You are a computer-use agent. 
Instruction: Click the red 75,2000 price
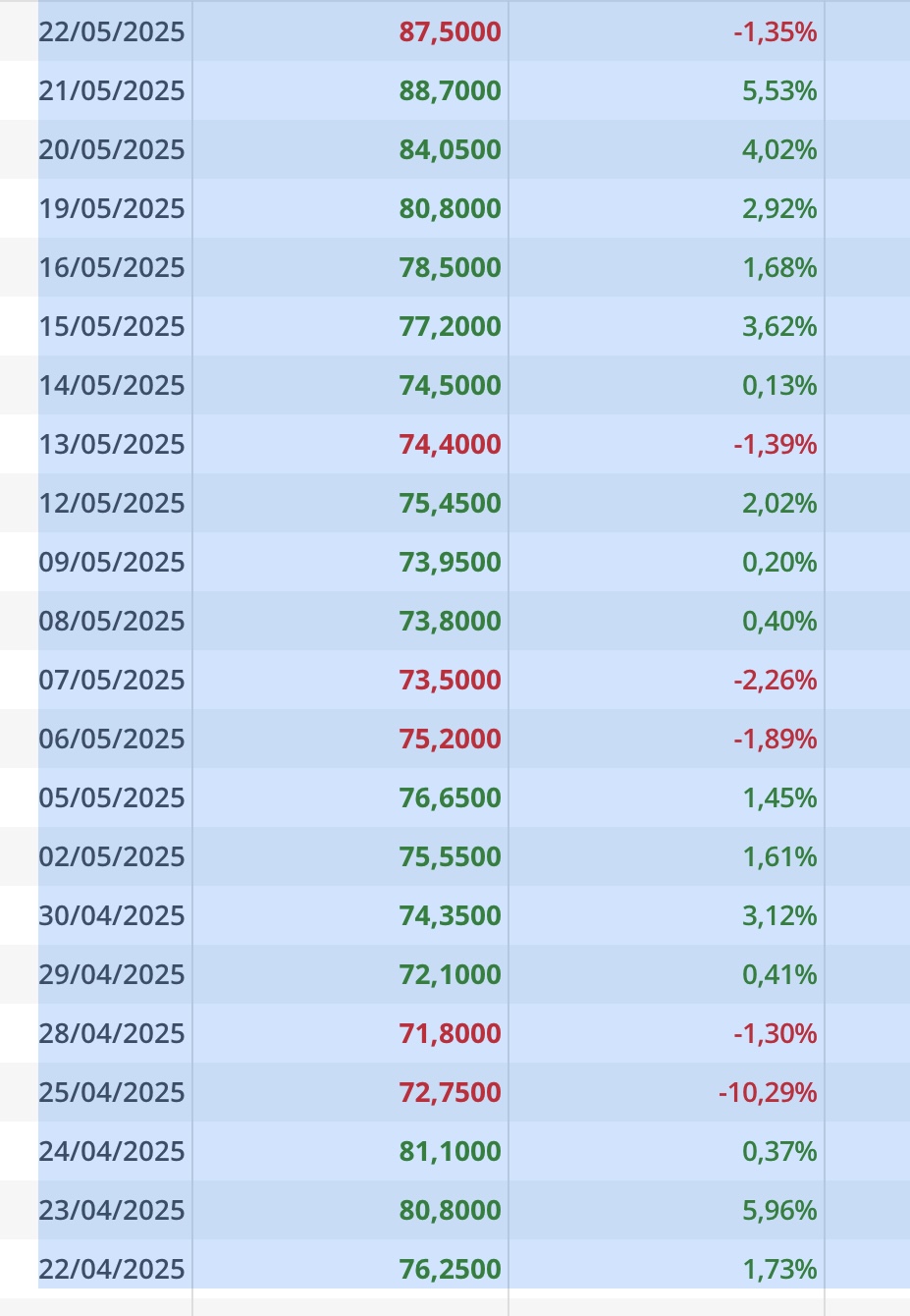tap(451, 740)
